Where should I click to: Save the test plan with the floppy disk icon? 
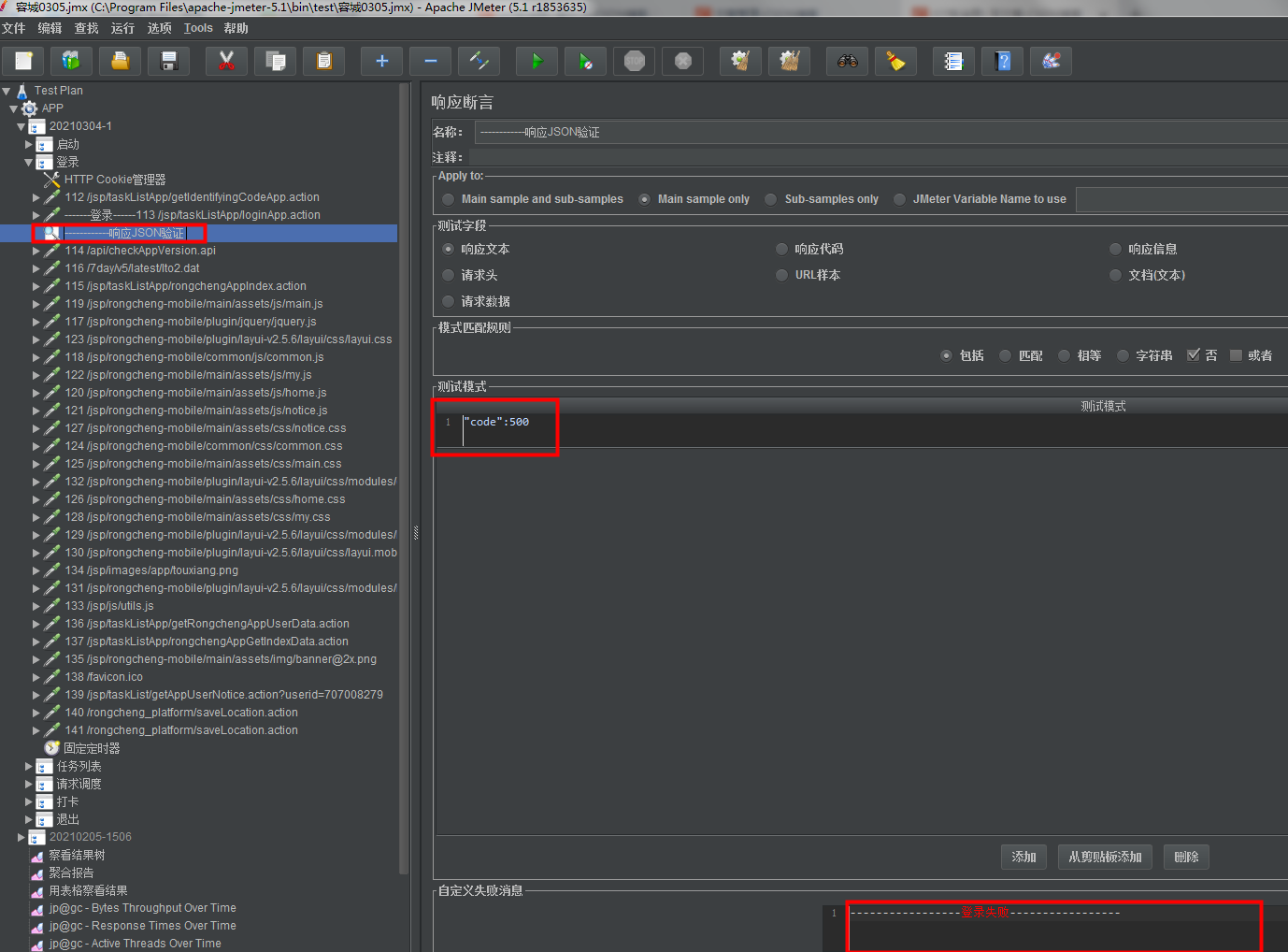tap(168, 61)
